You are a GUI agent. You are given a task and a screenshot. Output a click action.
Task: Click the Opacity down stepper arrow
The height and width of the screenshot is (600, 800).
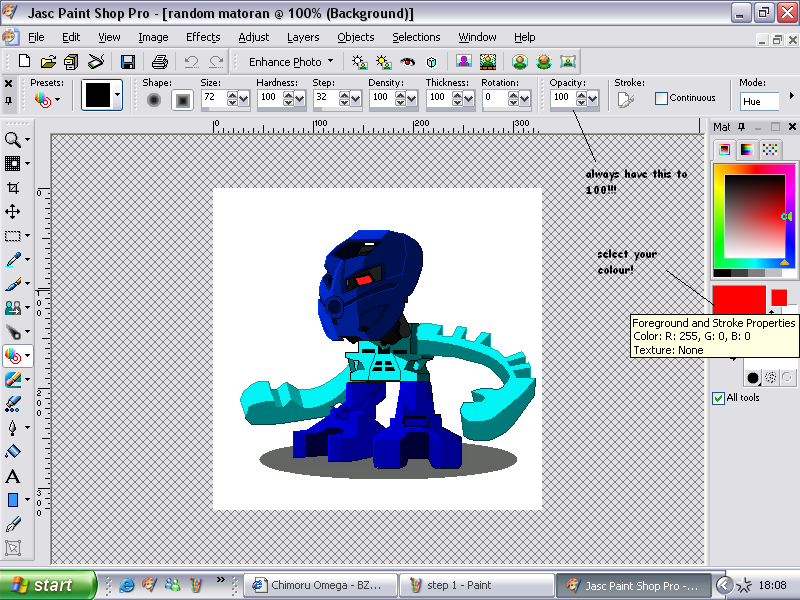pyautogui.click(x=582, y=102)
